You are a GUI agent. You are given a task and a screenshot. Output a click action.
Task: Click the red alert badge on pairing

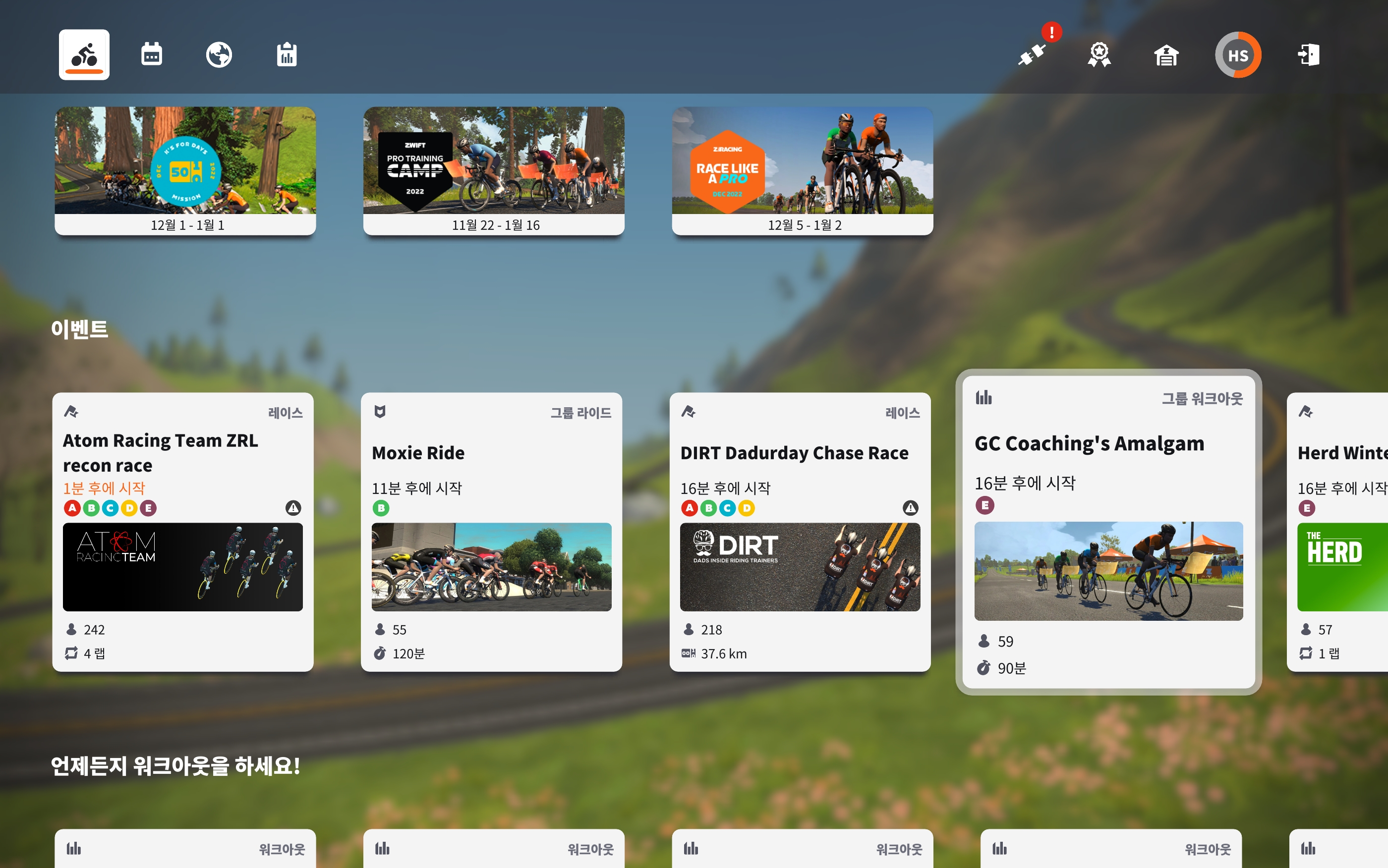click(1051, 32)
